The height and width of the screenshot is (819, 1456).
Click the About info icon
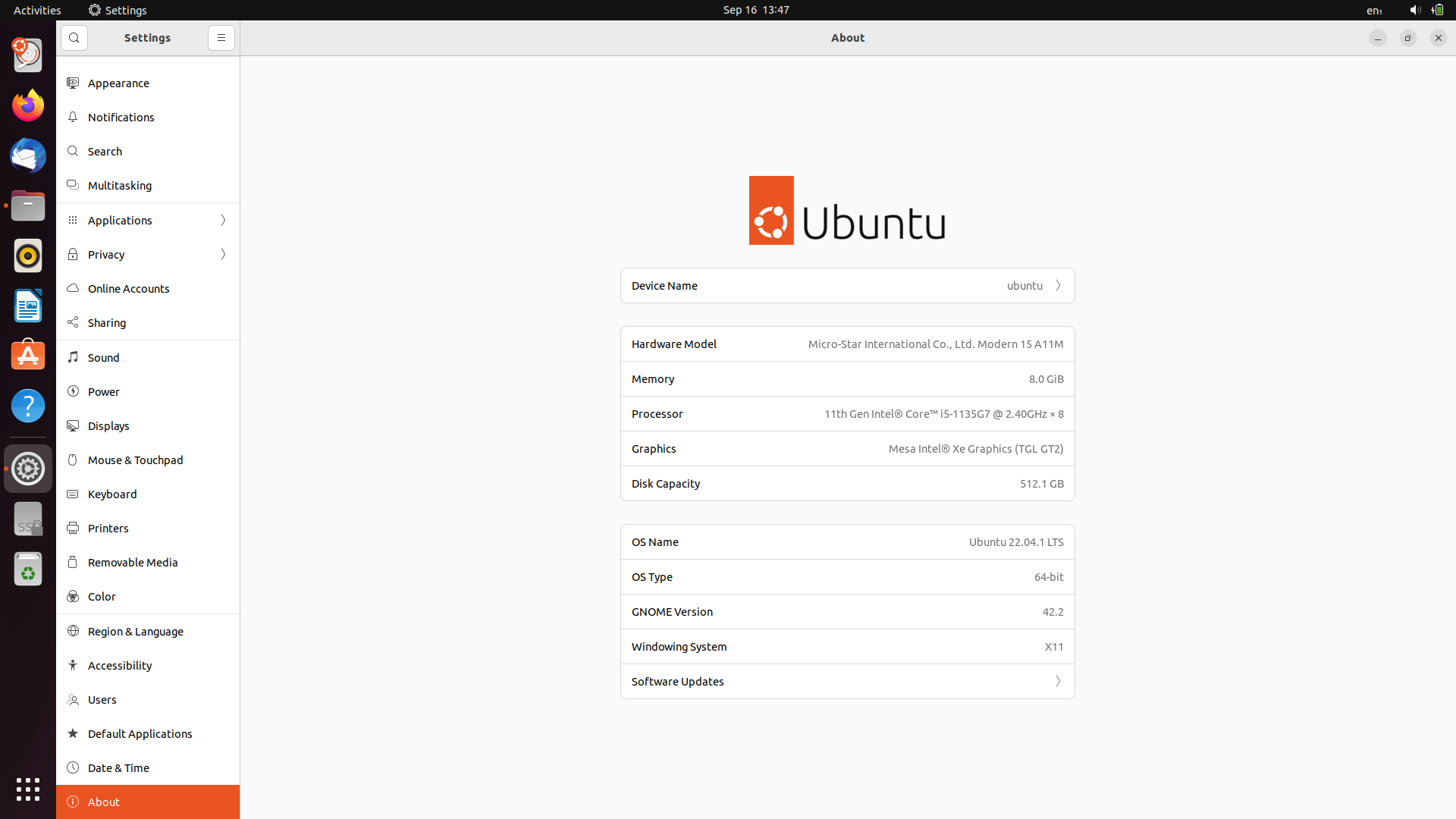point(73,802)
